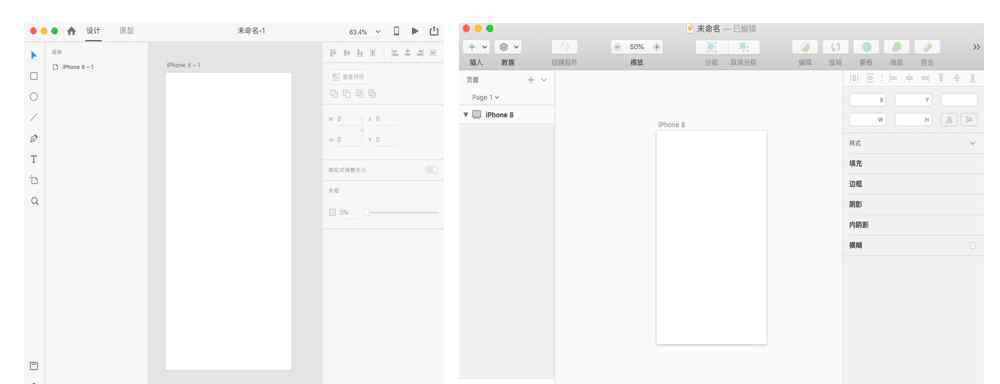Select the Ellipse tool in XD
Screen dimensions: 1000x384
tap(34, 97)
